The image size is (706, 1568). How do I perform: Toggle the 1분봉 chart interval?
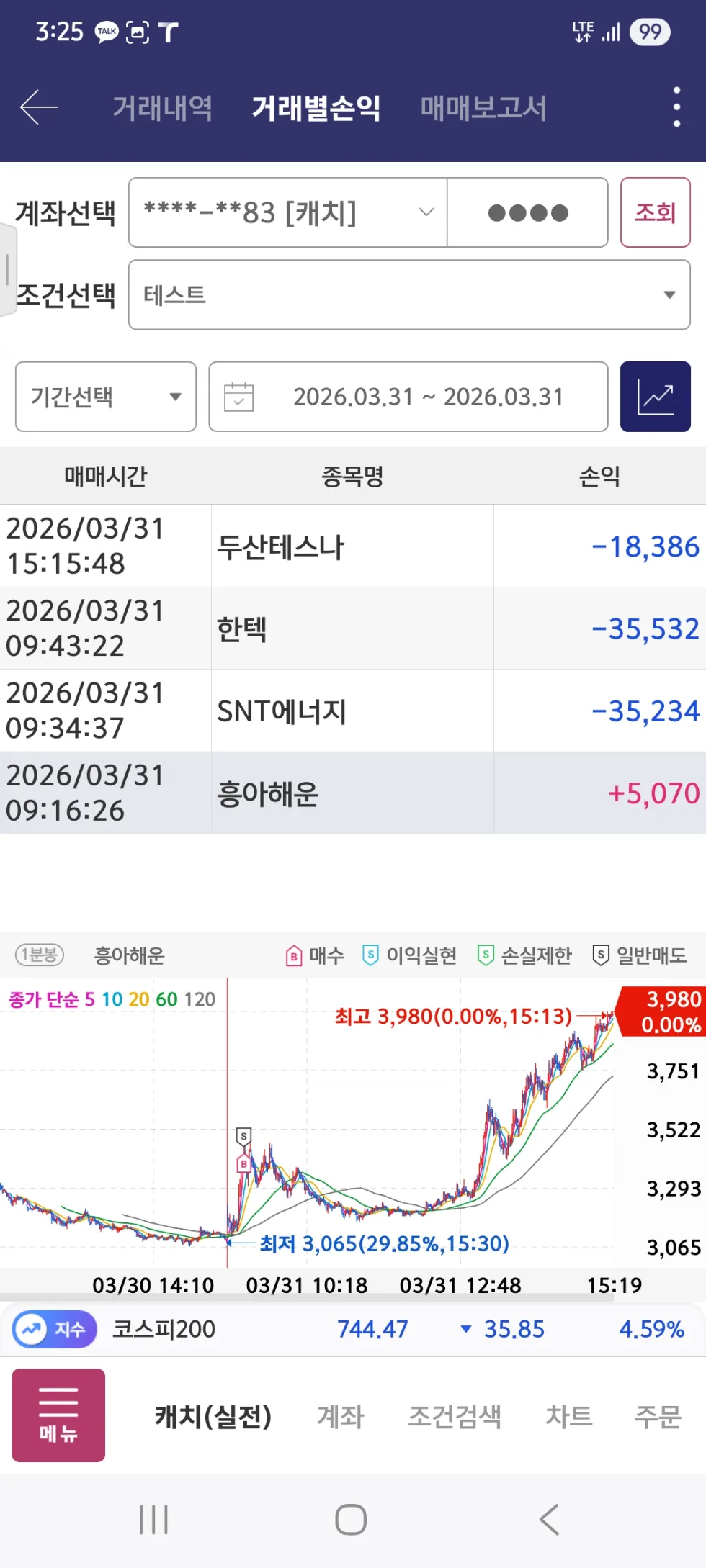click(x=39, y=955)
